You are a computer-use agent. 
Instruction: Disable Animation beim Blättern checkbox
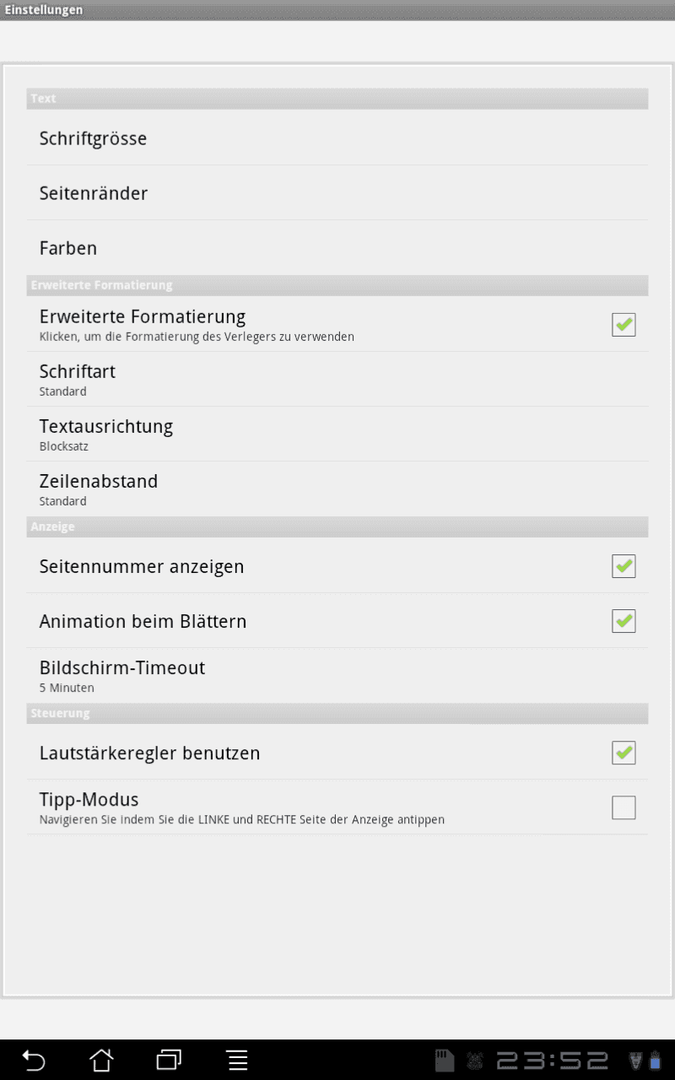click(x=623, y=621)
